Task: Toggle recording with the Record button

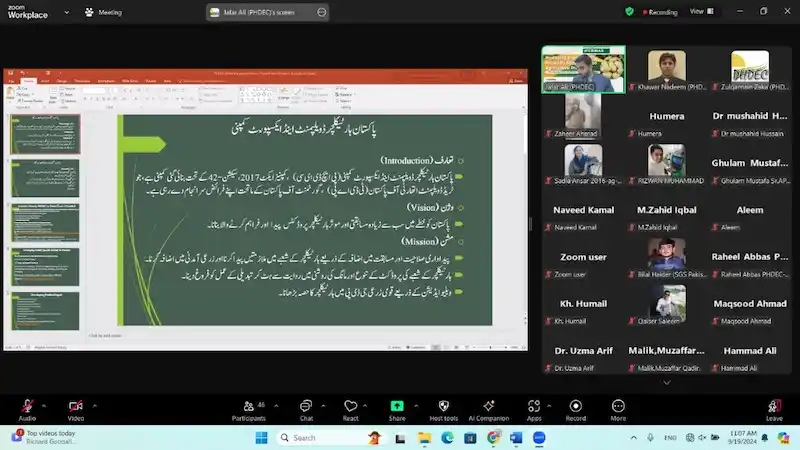Action: 576,406
